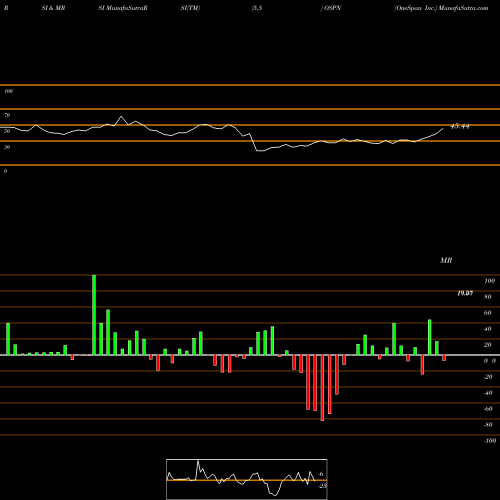Click the MR axis label -40
500x500 pixels.
tap(488, 393)
